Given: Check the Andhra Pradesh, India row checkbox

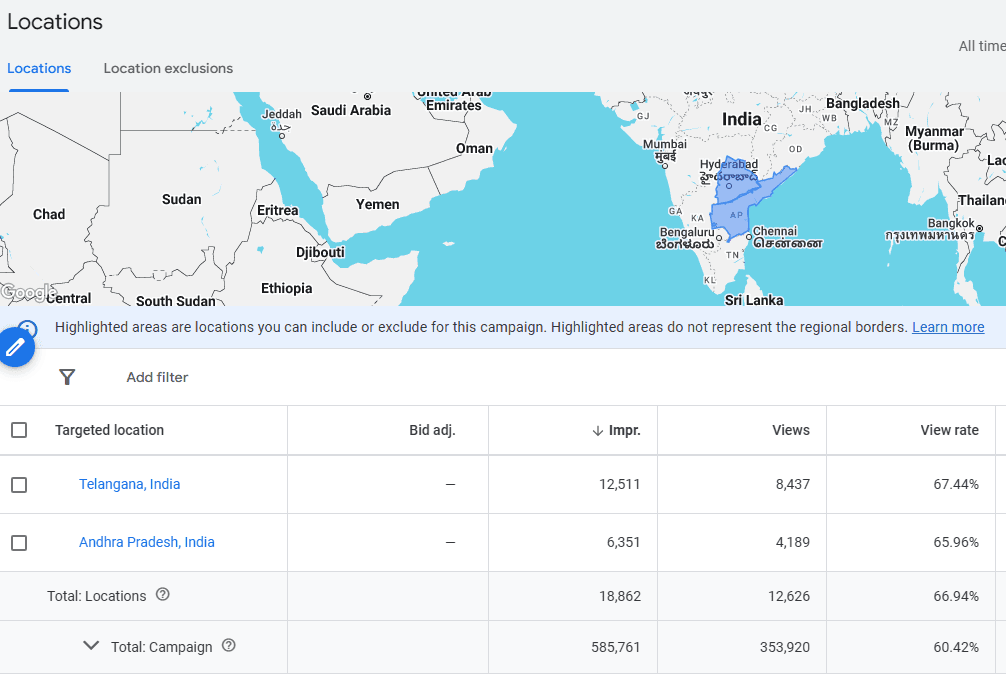Looking at the screenshot, I should (x=20, y=541).
